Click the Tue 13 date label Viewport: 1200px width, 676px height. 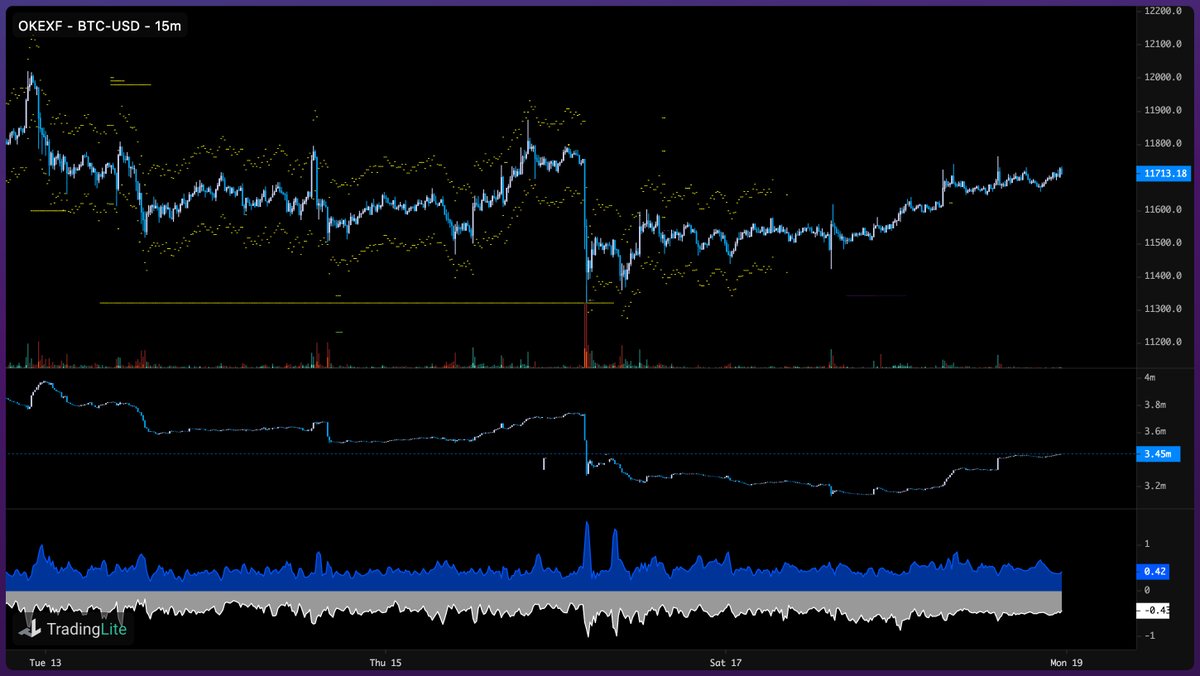pyautogui.click(x=46, y=662)
